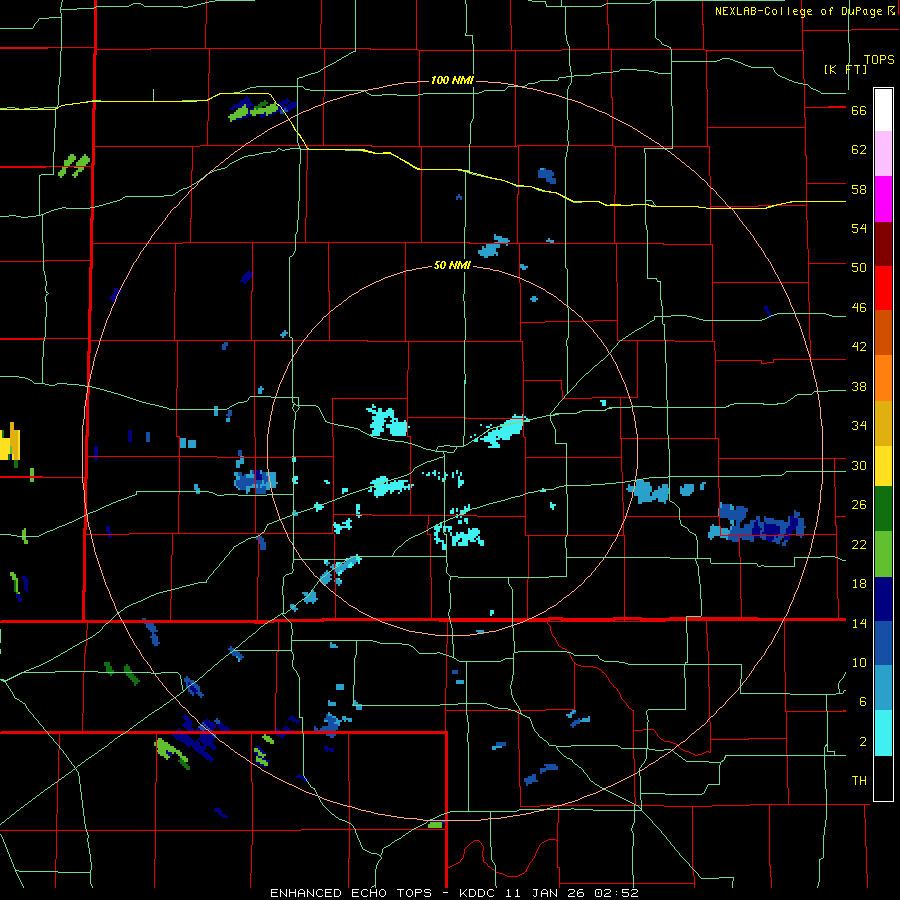Click the magenta legend swatch near 58
Image resolution: width=900 pixels, height=900 pixels.
tap(883, 199)
